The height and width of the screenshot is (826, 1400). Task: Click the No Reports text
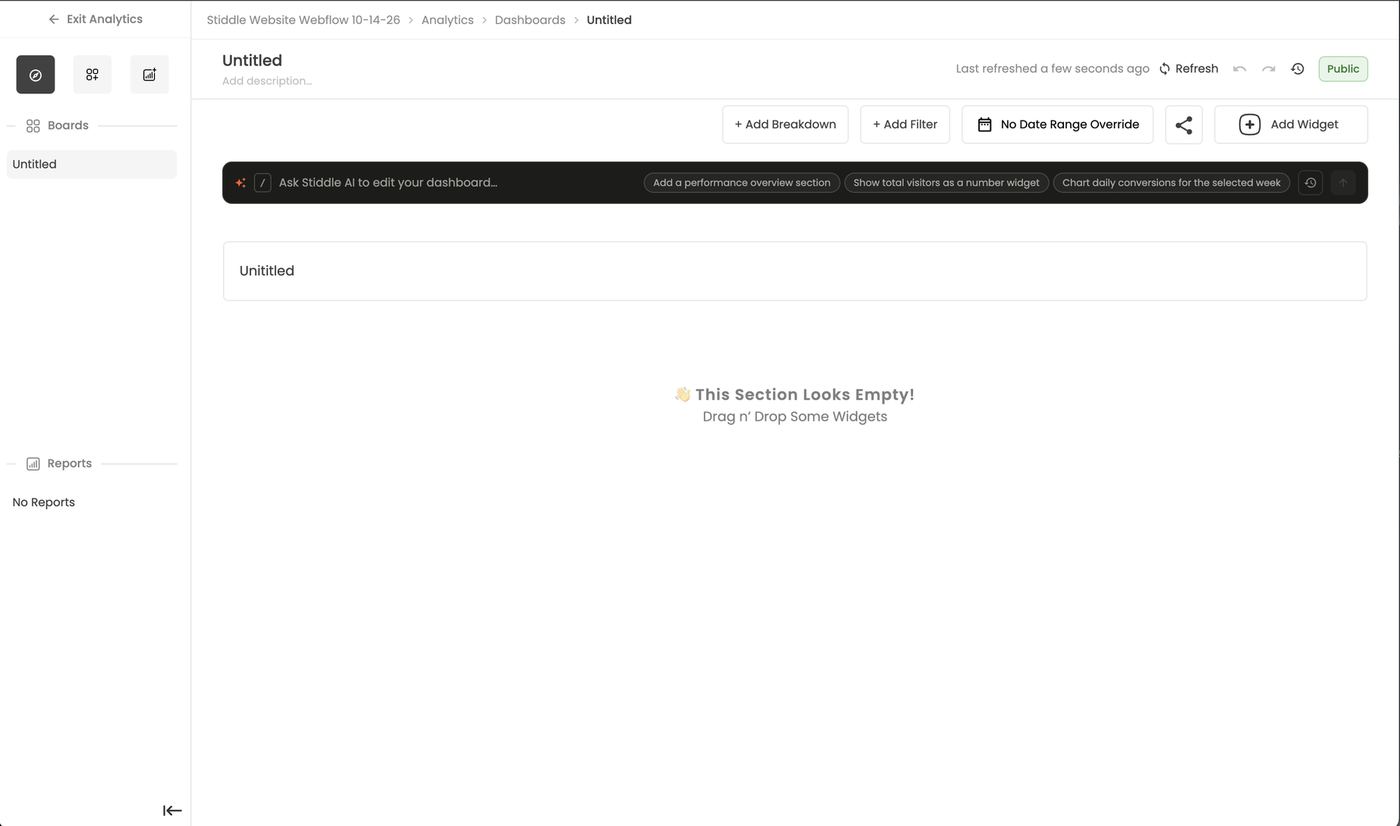(43, 502)
